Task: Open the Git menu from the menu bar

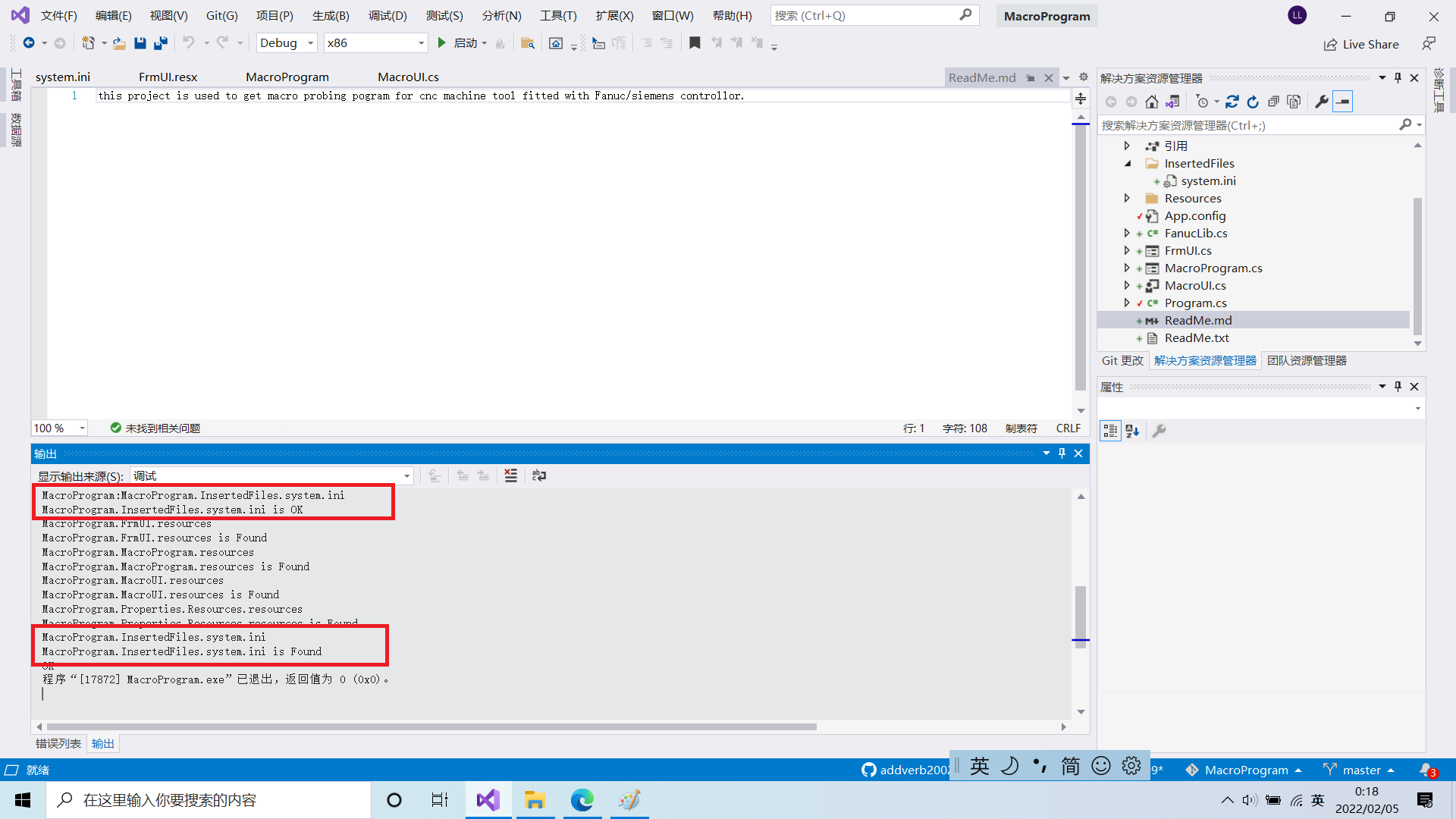Action: [x=221, y=15]
